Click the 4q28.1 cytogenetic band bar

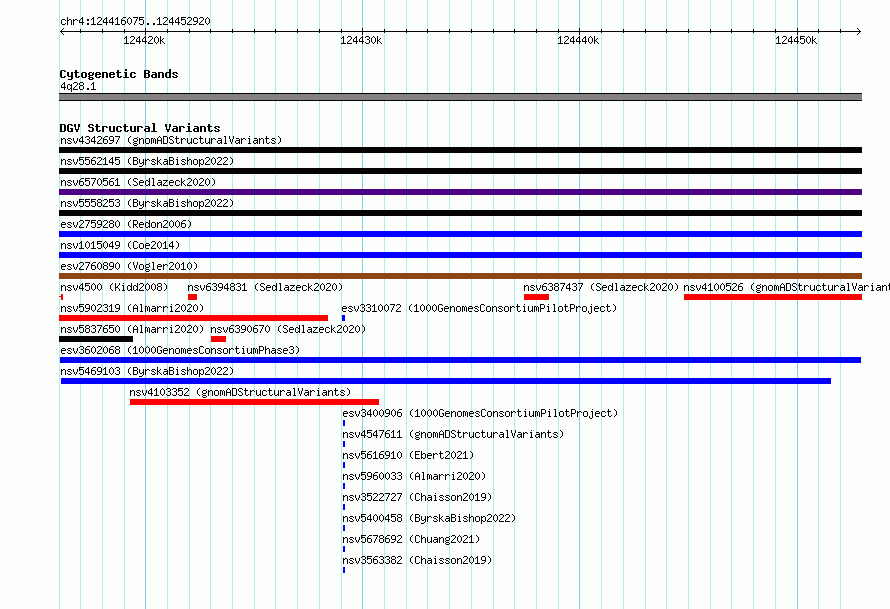coord(460,97)
